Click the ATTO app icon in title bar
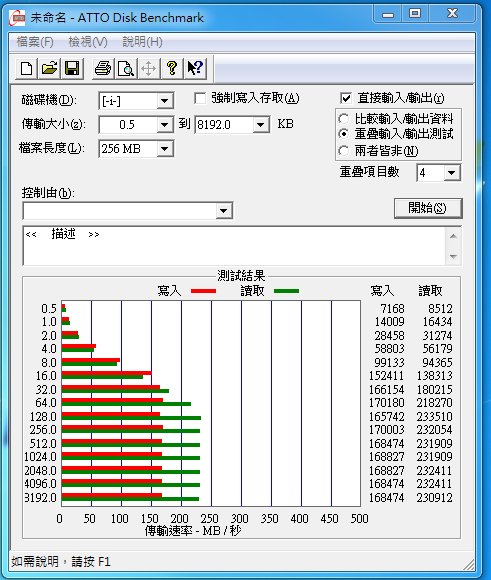Viewport: 491px width, 580px height. 17,18
